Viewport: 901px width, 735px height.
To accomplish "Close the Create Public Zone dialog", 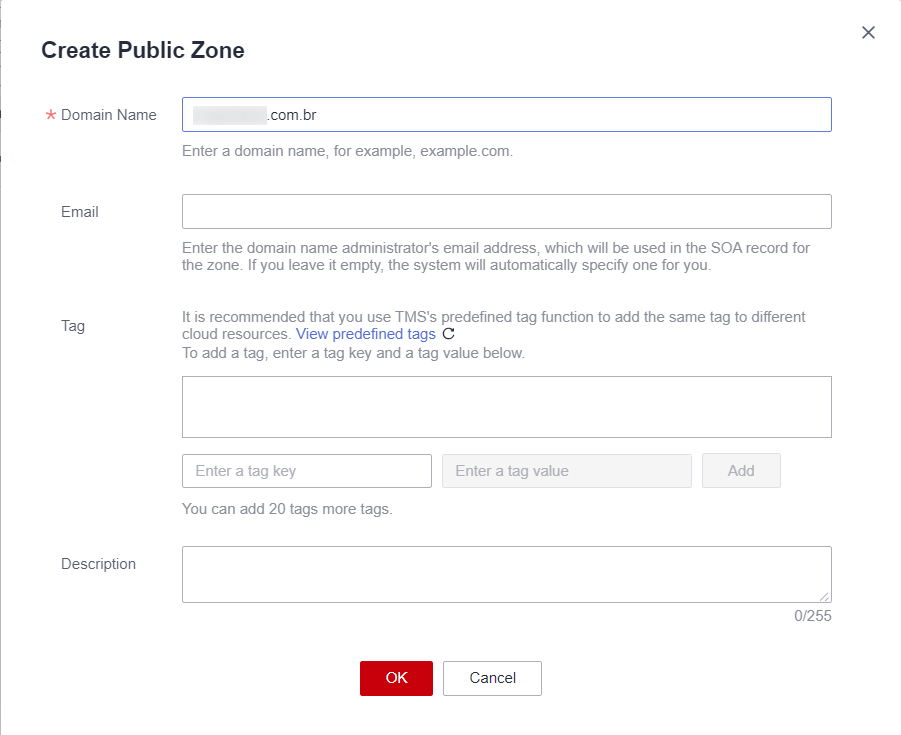I will [x=868, y=33].
